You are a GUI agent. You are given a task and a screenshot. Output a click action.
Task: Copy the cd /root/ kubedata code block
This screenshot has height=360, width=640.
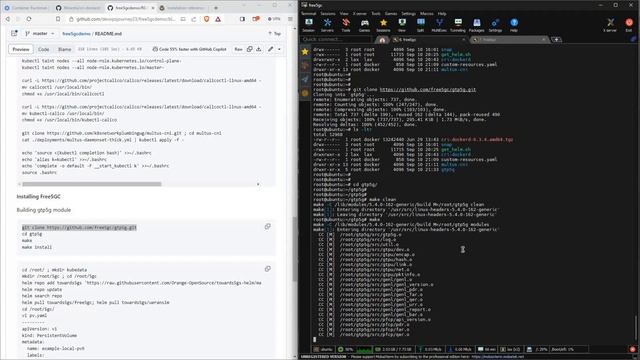coord(268,269)
